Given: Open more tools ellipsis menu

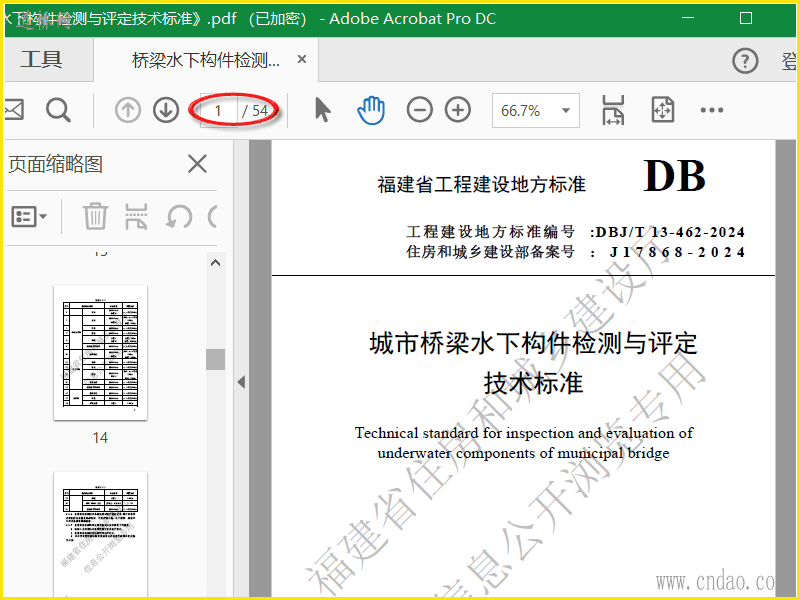Looking at the screenshot, I should [x=712, y=110].
